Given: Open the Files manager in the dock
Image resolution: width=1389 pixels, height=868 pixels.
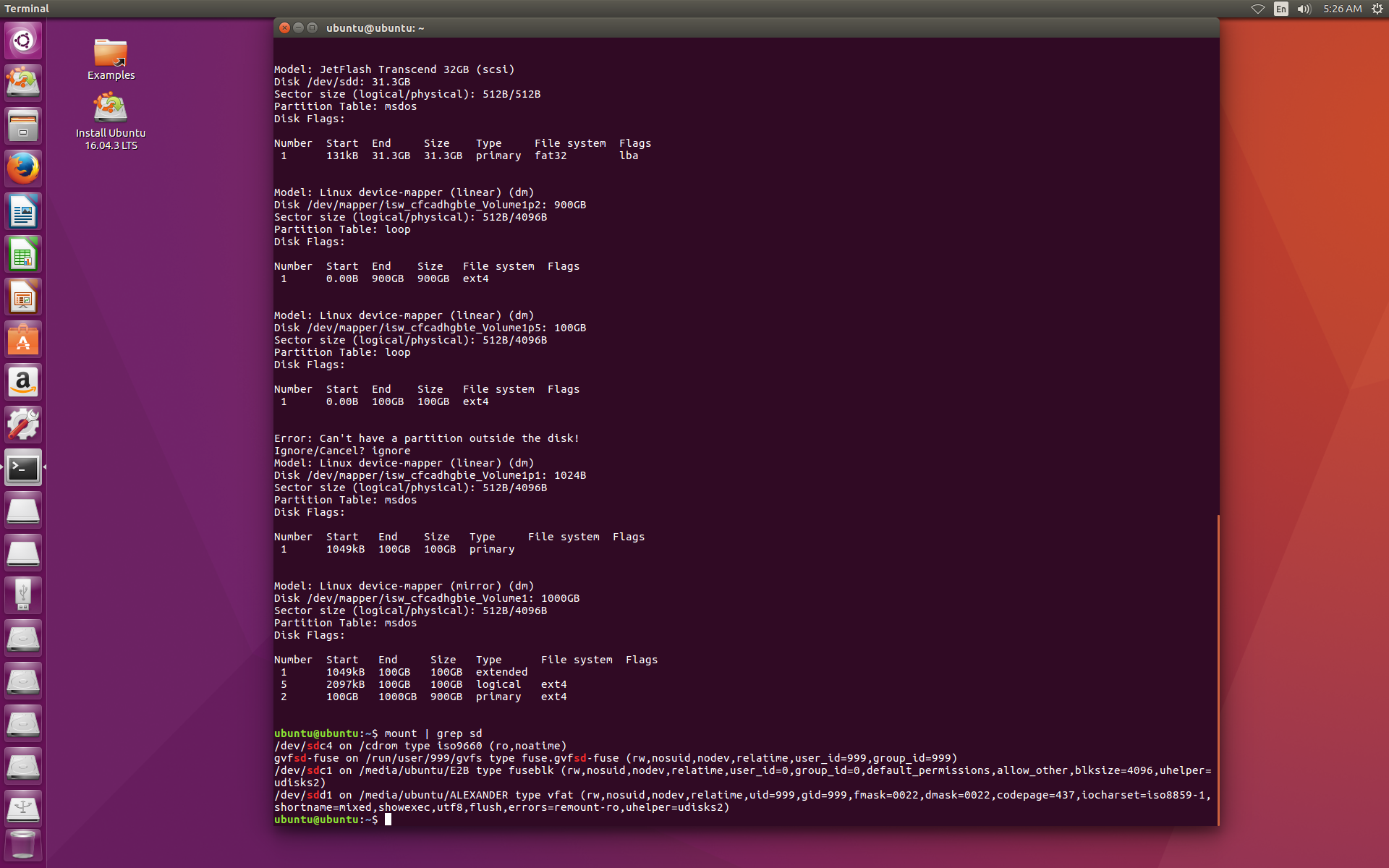Looking at the screenshot, I should 23,126.
